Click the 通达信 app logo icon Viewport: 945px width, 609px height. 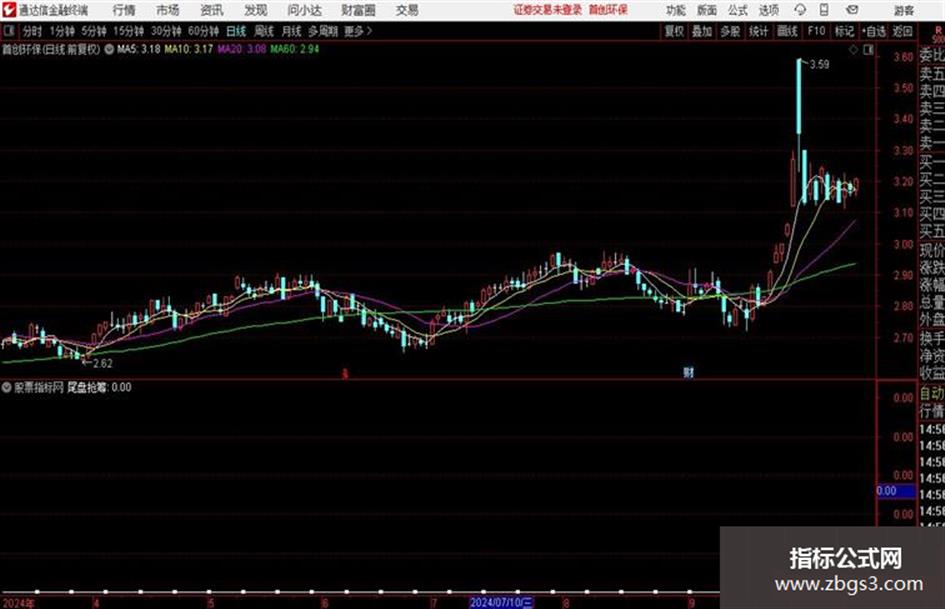coord(9,10)
